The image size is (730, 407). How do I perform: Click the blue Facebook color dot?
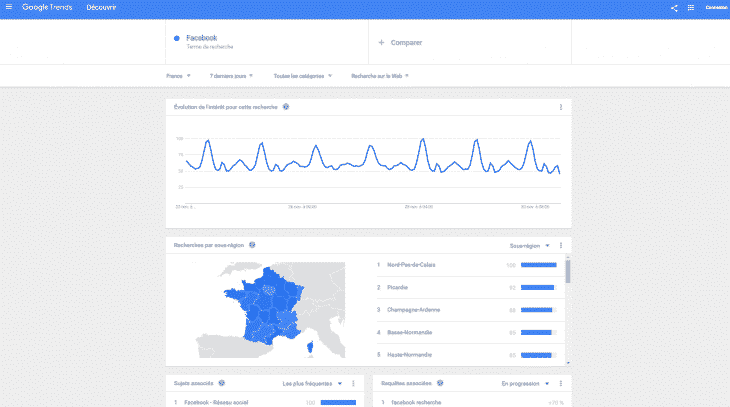coord(176,38)
